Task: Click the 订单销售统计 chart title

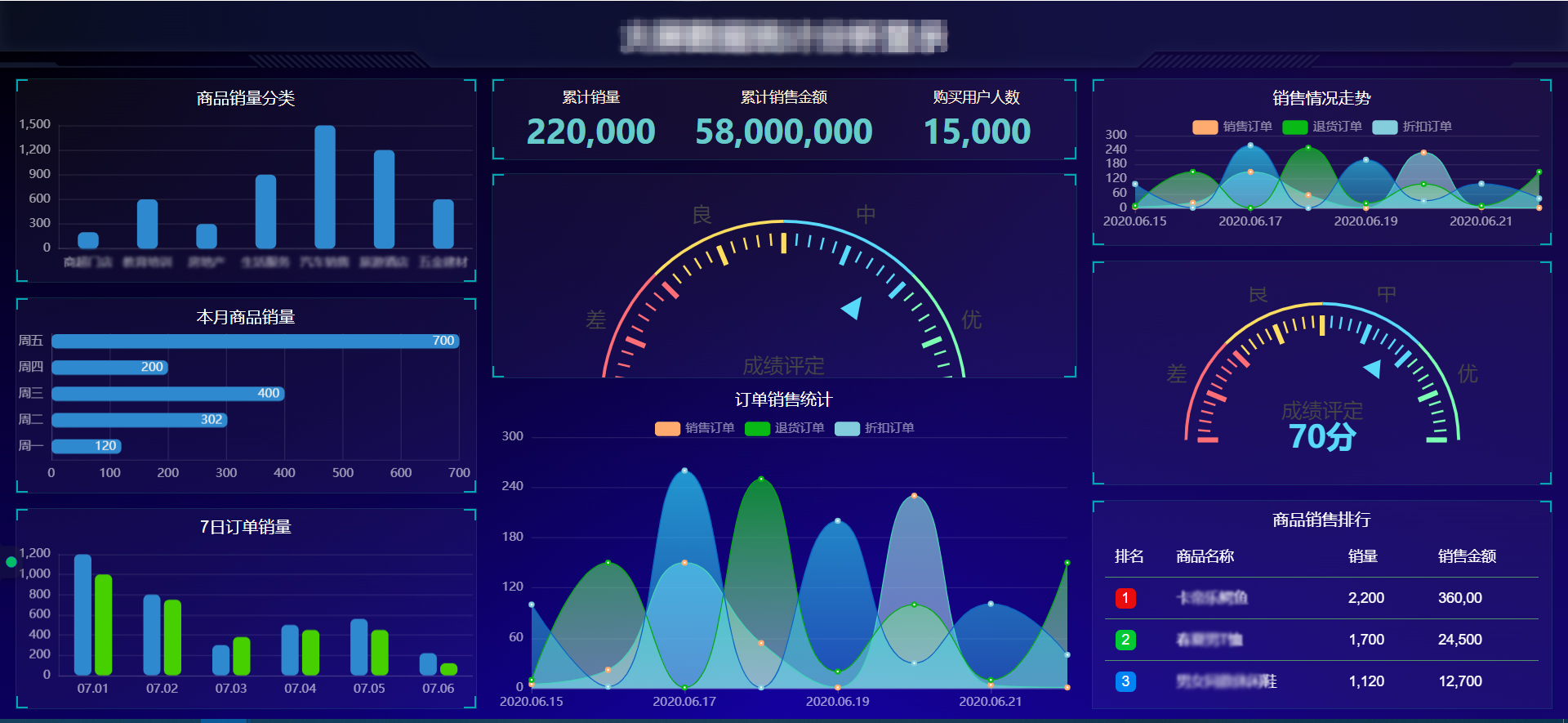Action: 783,399
